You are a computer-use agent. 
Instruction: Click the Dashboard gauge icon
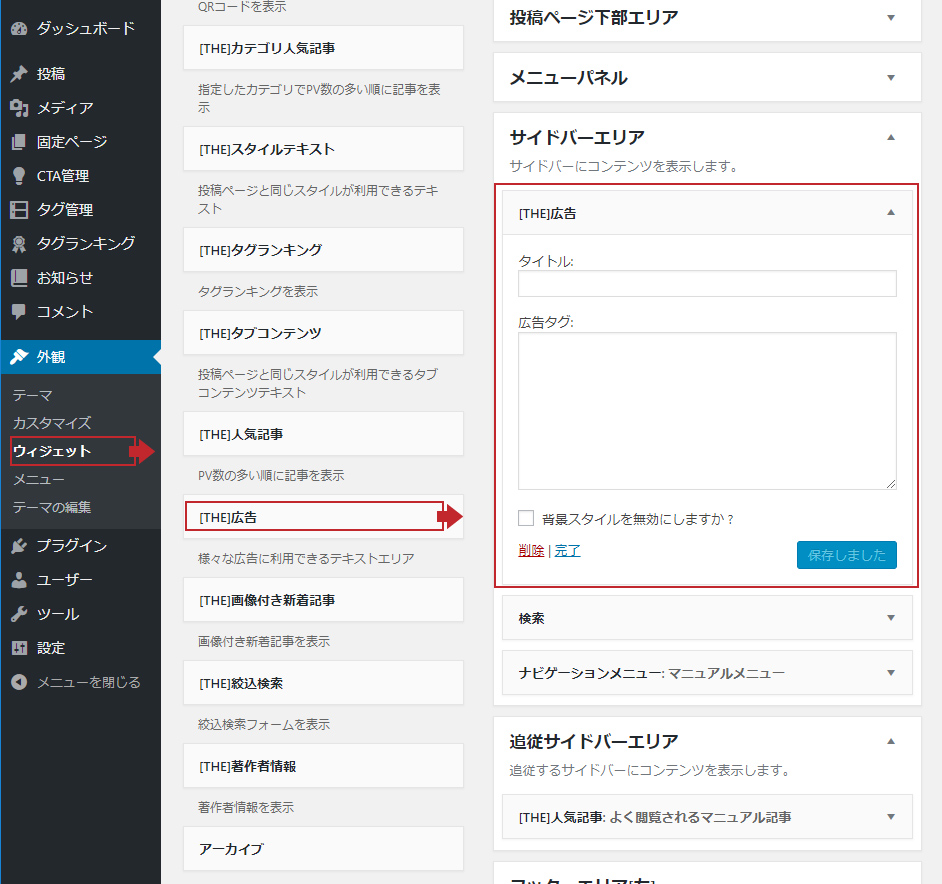[19, 28]
